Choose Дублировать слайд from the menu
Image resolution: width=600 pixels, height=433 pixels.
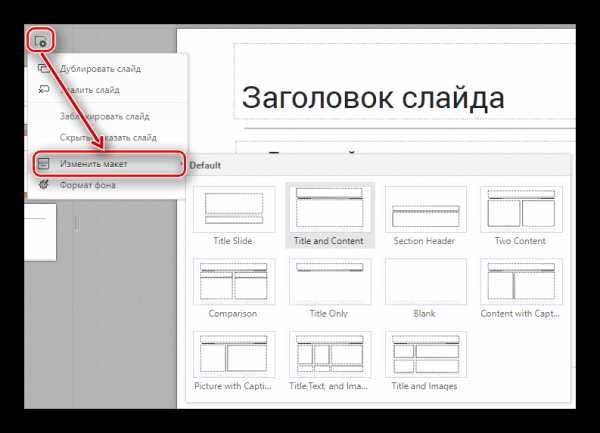click(108, 69)
